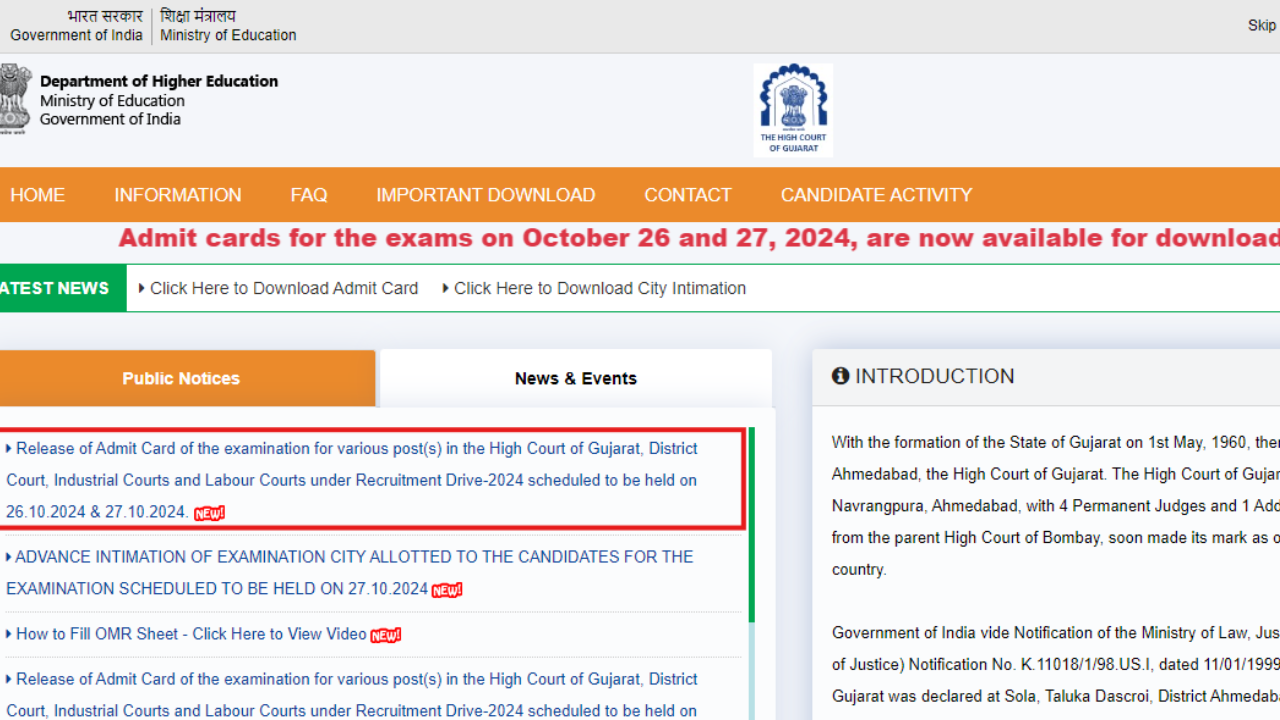
Task: Click the info icon beside INTRODUCTION heading
Action: 840,375
